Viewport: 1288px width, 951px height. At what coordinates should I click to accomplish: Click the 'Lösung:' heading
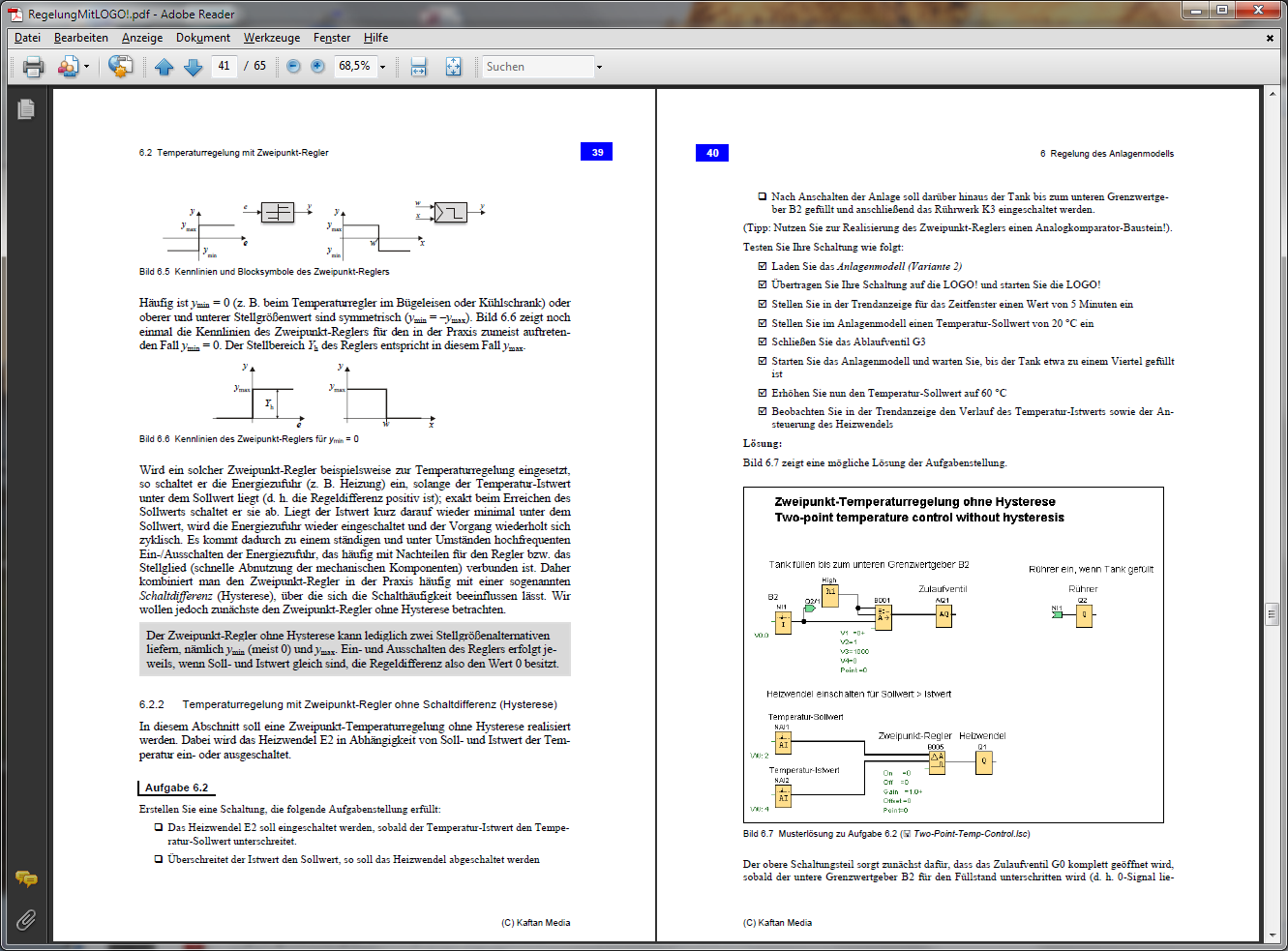pyautogui.click(x=763, y=443)
